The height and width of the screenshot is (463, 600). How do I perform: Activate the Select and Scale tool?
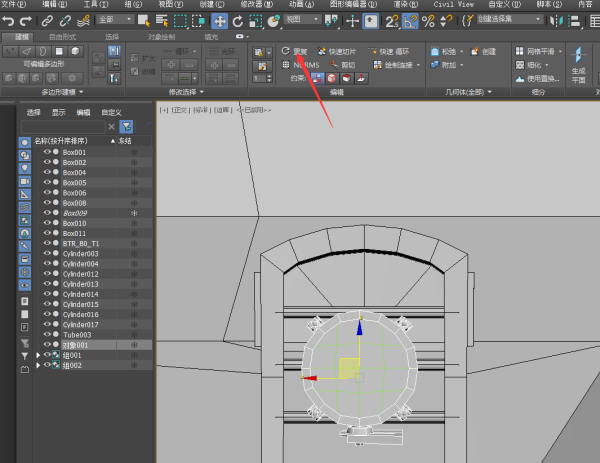(x=256, y=21)
